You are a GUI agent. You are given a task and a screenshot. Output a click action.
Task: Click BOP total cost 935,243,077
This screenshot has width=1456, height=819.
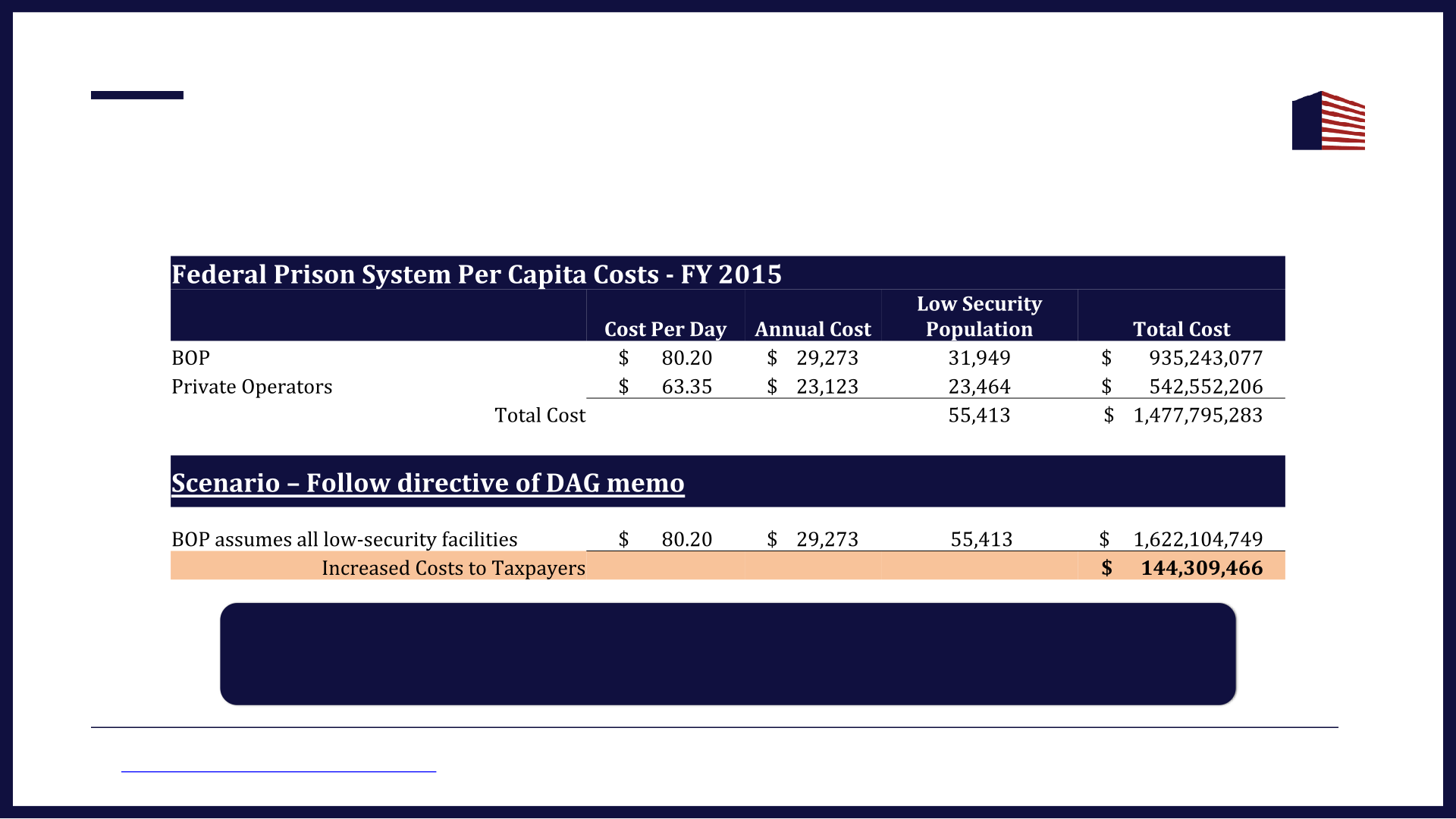pyautogui.click(x=1206, y=358)
